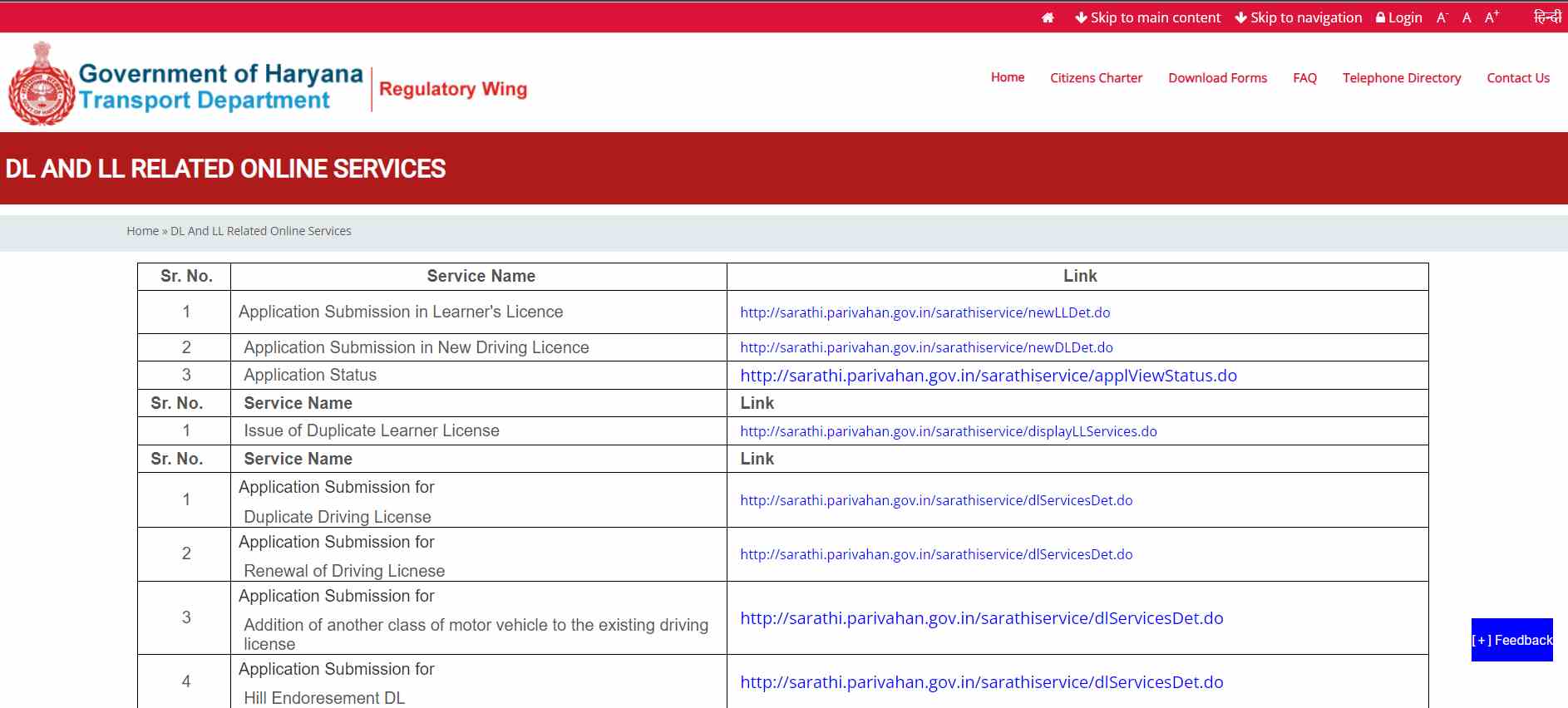Screen dimensions: 1568x708
Task: Open Citizens Charter menu item
Action: 1096,78
